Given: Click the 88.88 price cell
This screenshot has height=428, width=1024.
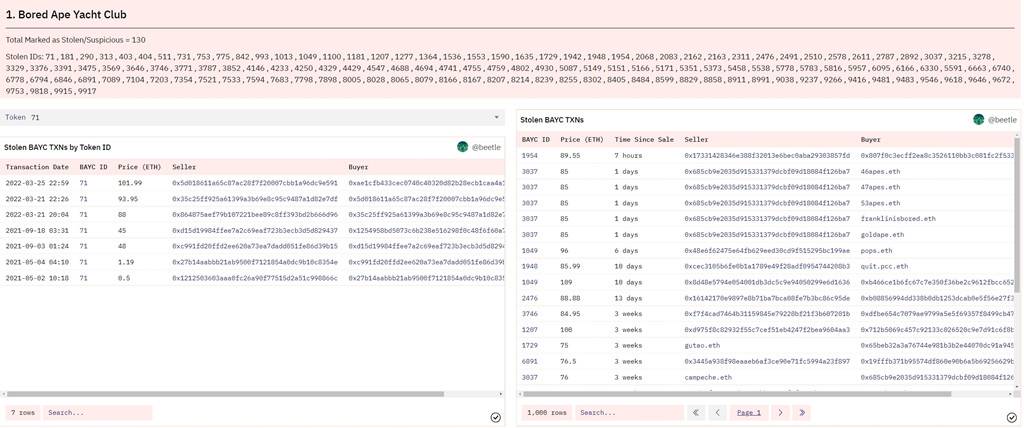Looking at the screenshot, I should click(x=570, y=298).
